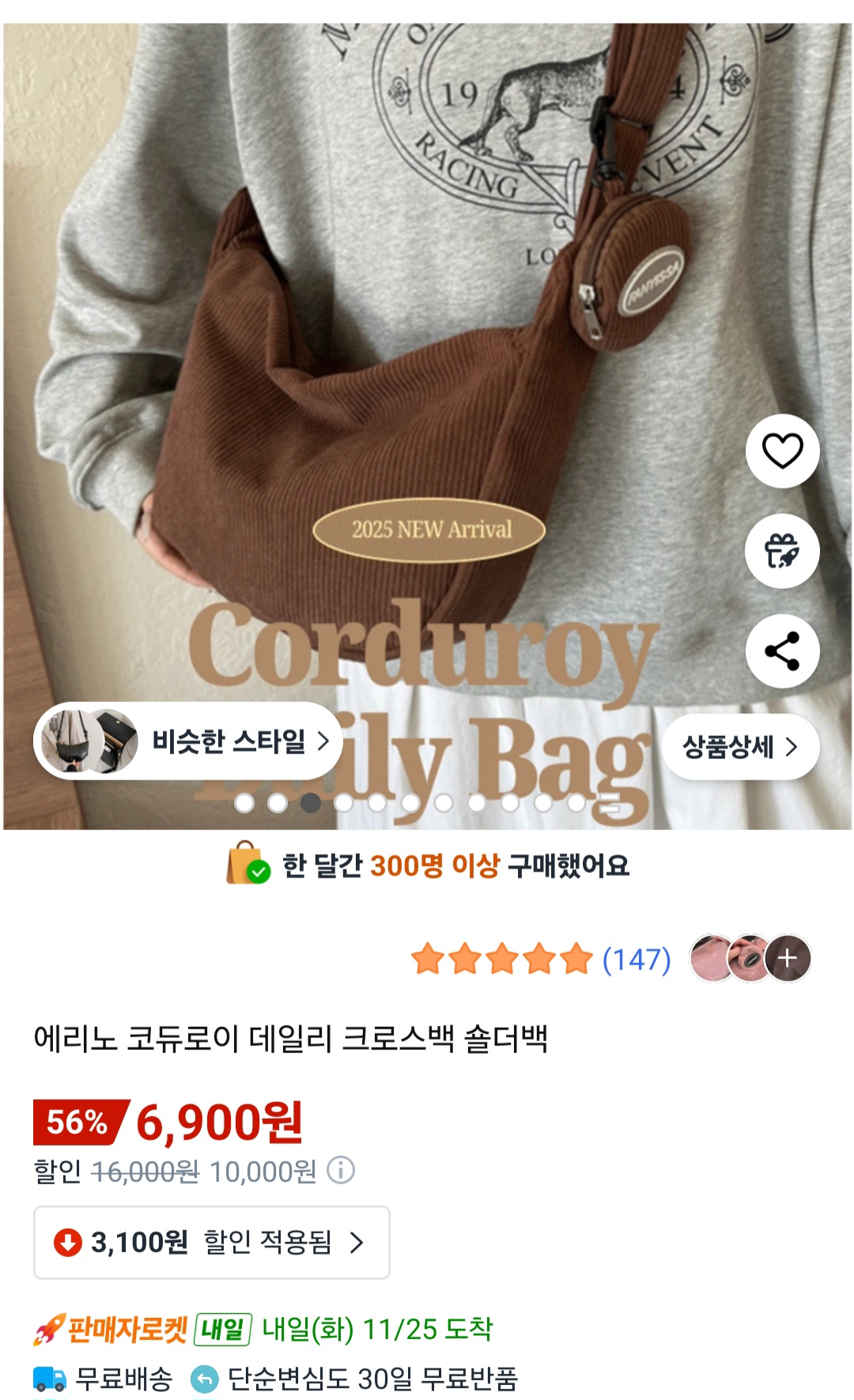Open 상품상세 product details
This screenshot has width=854, height=1400.
click(x=740, y=747)
